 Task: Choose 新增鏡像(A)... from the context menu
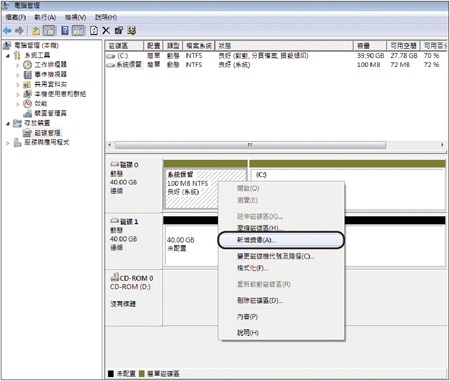281,240
